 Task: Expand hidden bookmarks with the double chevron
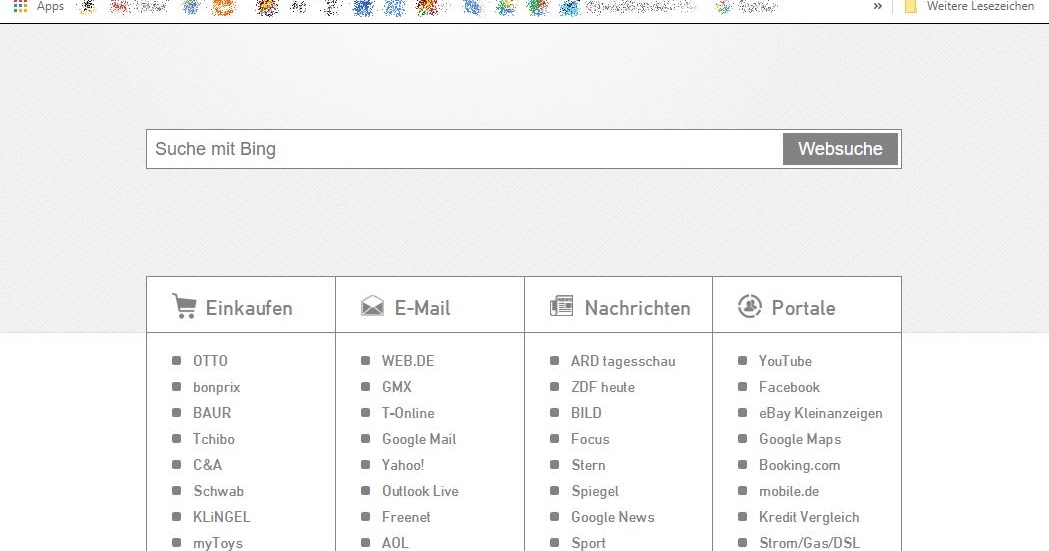[878, 6]
